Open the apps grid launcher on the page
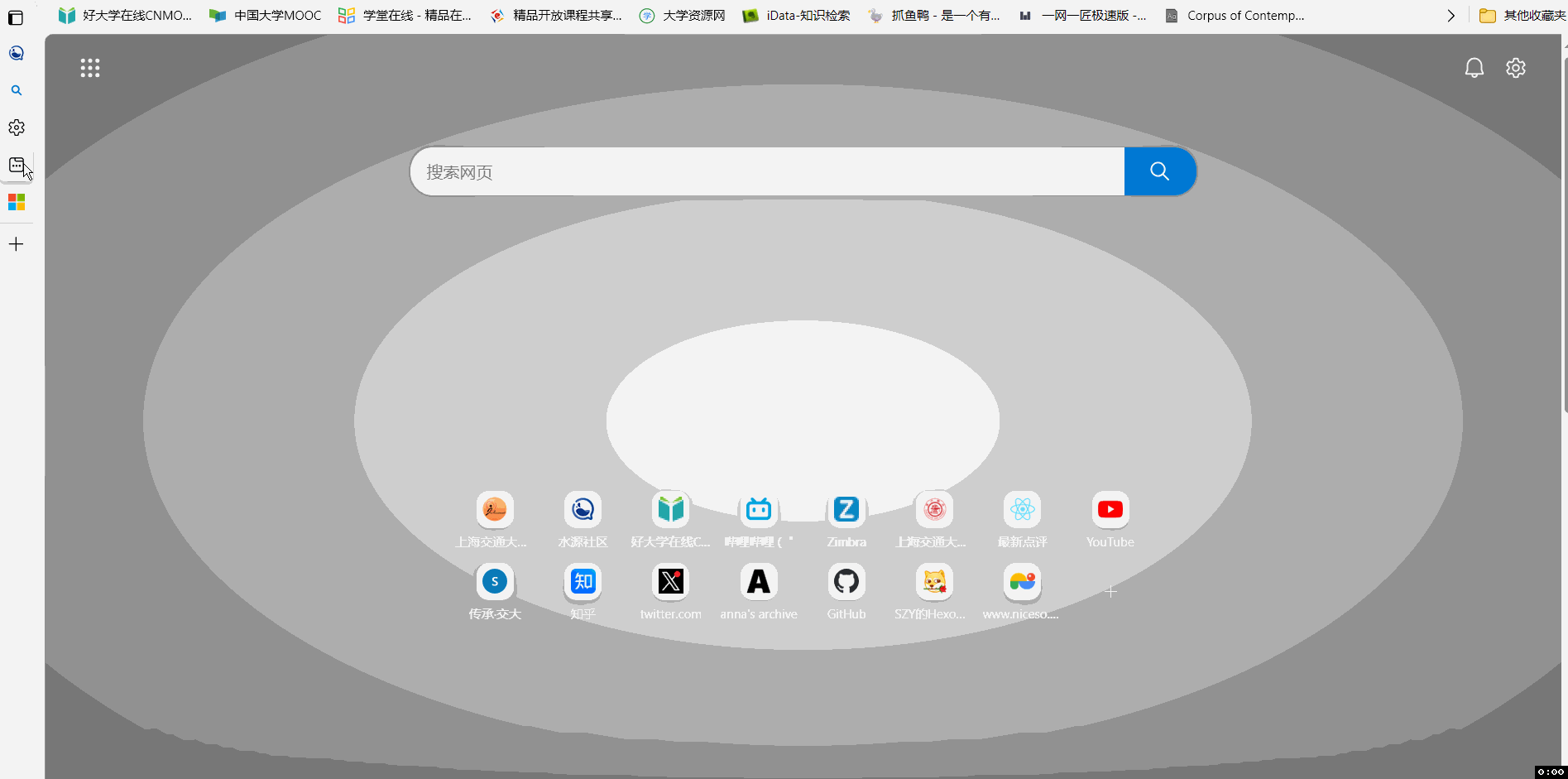The width and height of the screenshot is (1568, 779). click(x=90, y=68)
